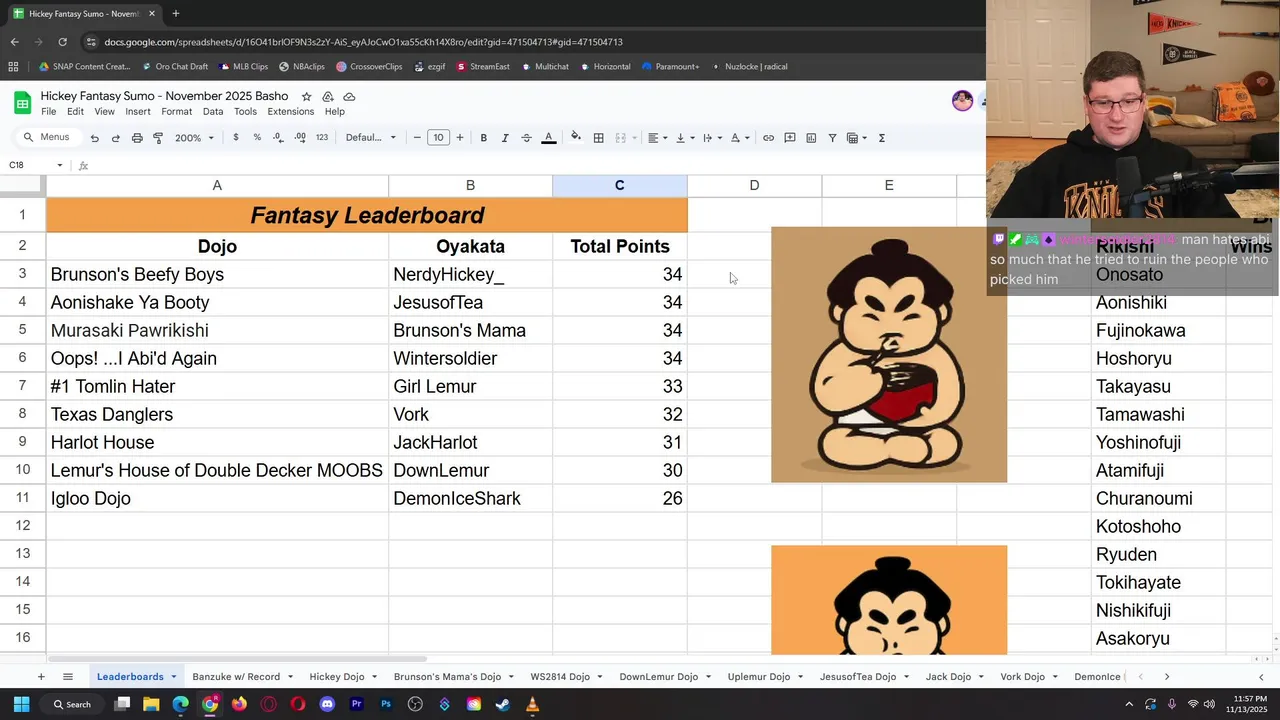Increase font size with plus button
The image size is (1280, 720).
coord(460,138)
